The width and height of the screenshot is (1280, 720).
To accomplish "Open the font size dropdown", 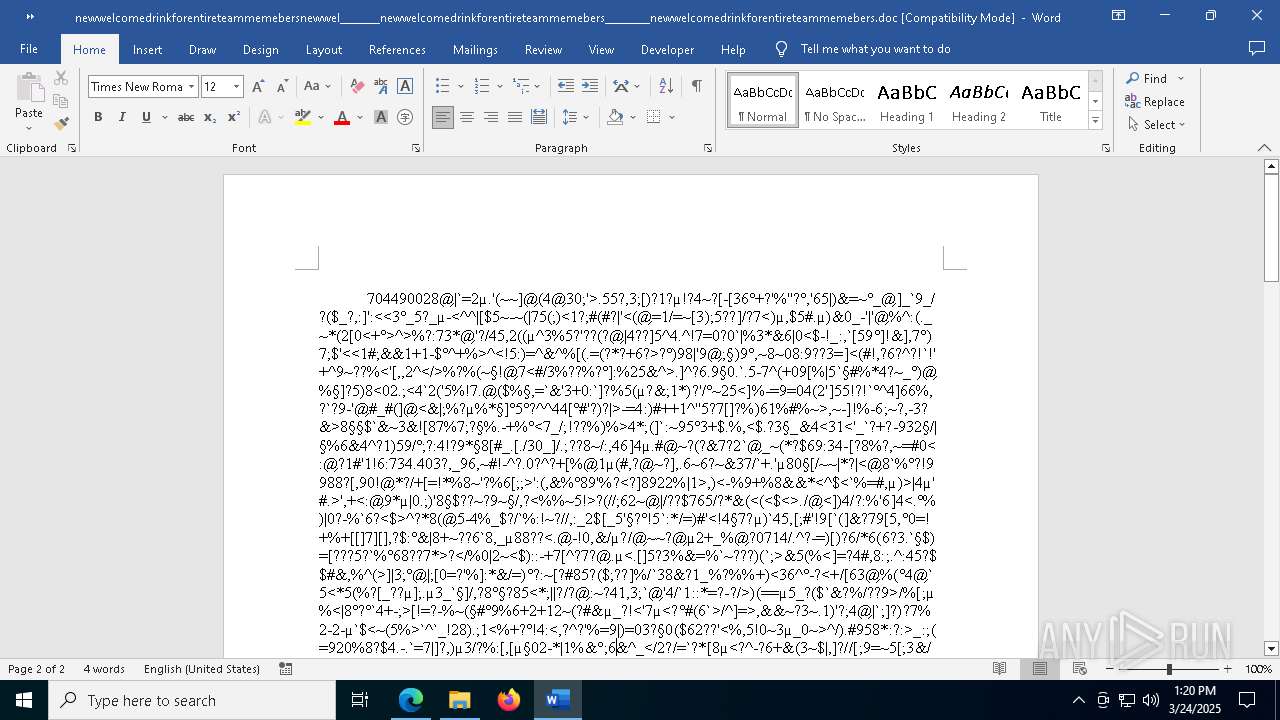I will click(237, 87).
